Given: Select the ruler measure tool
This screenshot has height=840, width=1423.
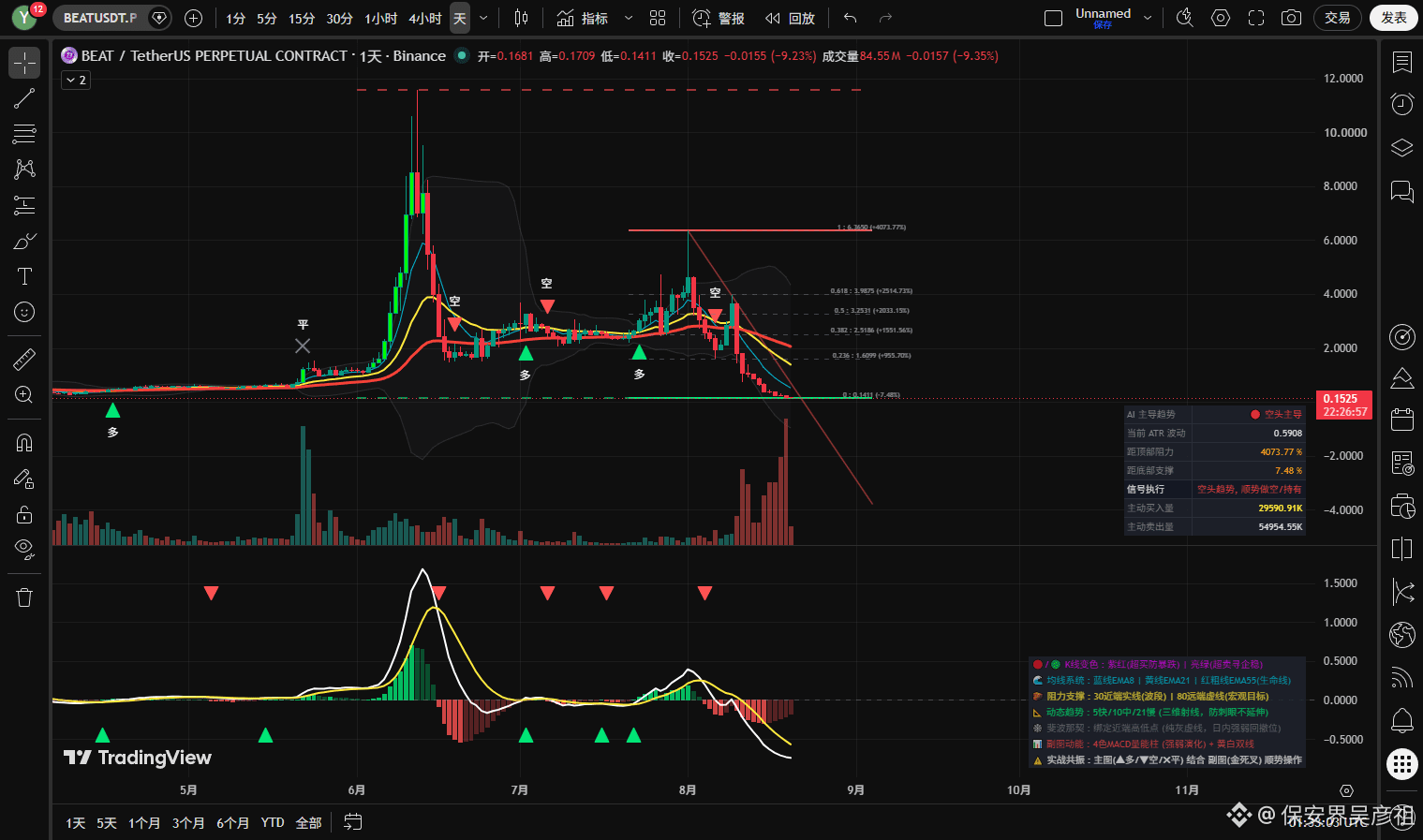Looking at the screenshot, I should [x=24, y=359].
